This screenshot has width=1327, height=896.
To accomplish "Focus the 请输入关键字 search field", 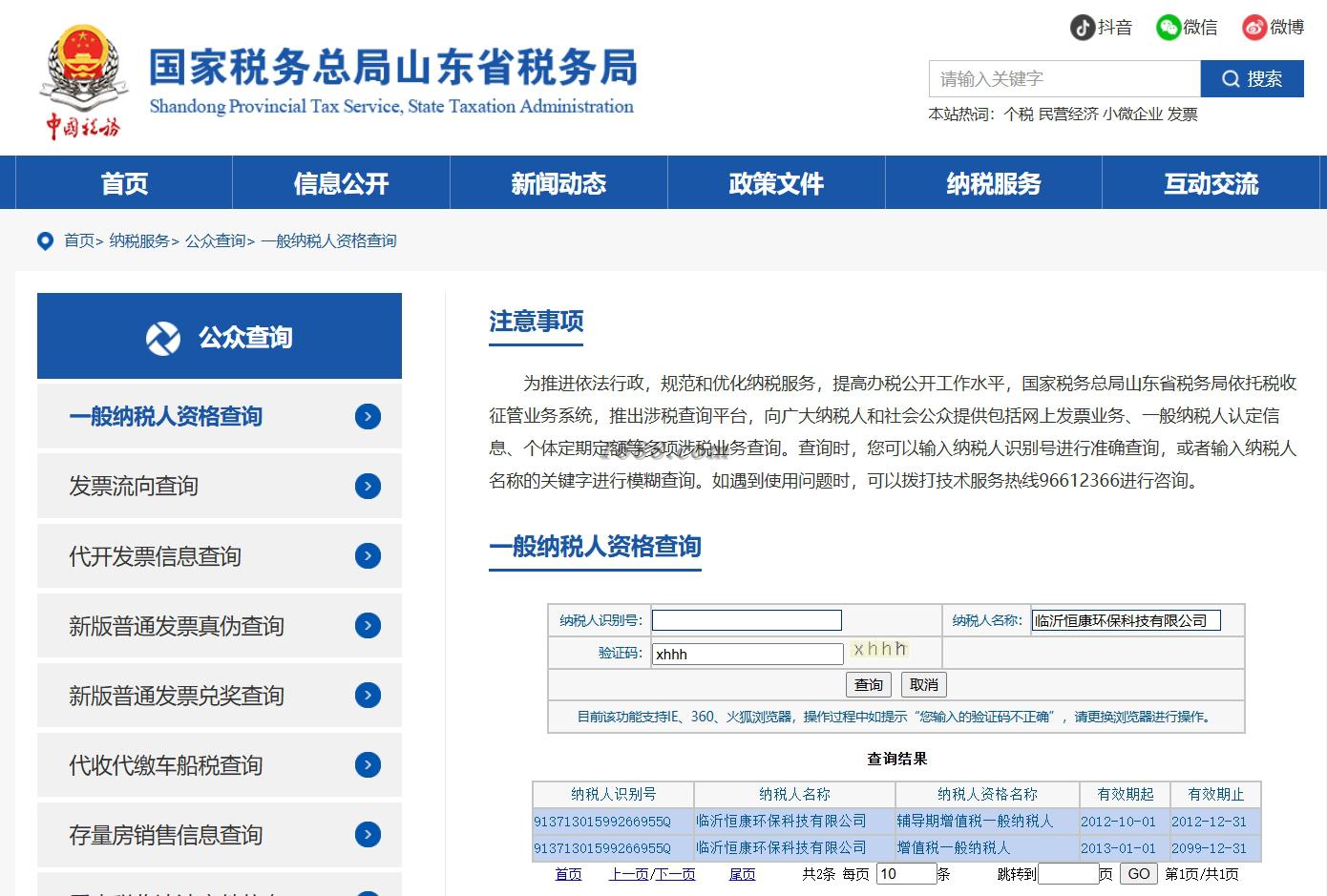I will pyautogui.click(x=1064, y=78).
